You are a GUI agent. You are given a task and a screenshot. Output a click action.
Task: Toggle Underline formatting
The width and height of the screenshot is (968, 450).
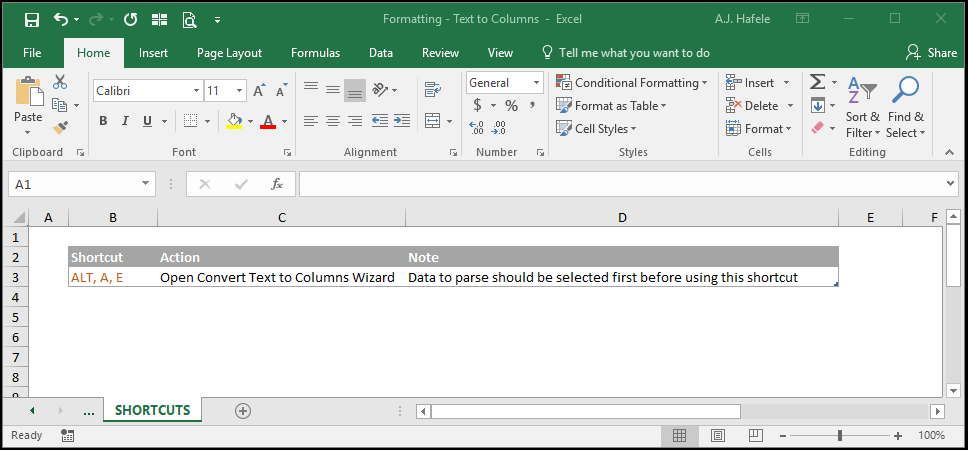tap(147, 121)
